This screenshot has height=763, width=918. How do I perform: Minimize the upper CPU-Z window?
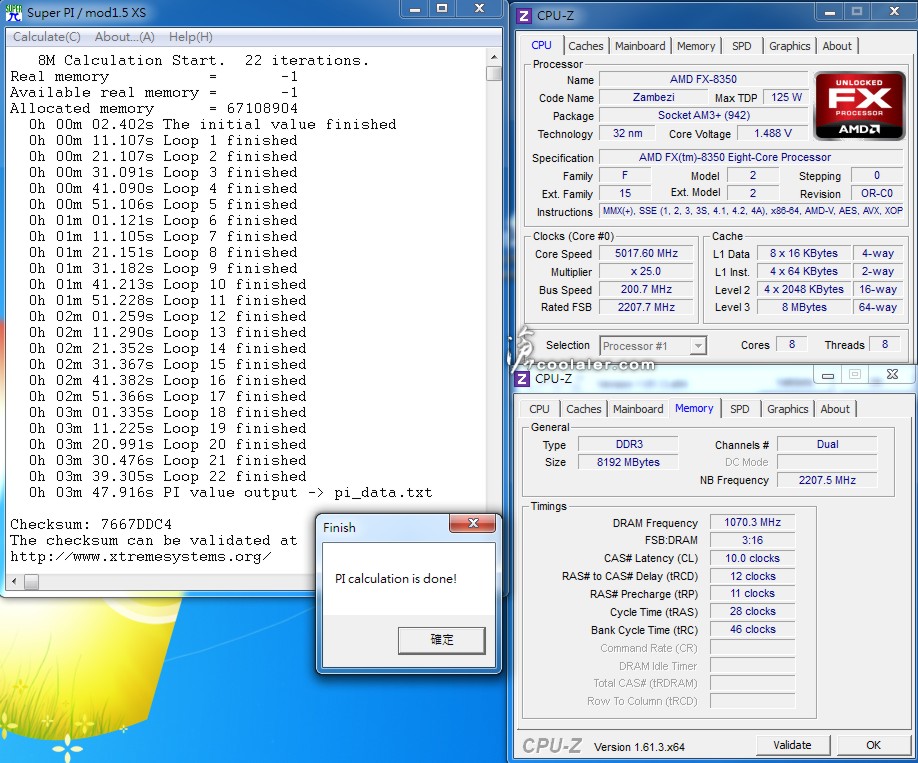coord(830,12)
